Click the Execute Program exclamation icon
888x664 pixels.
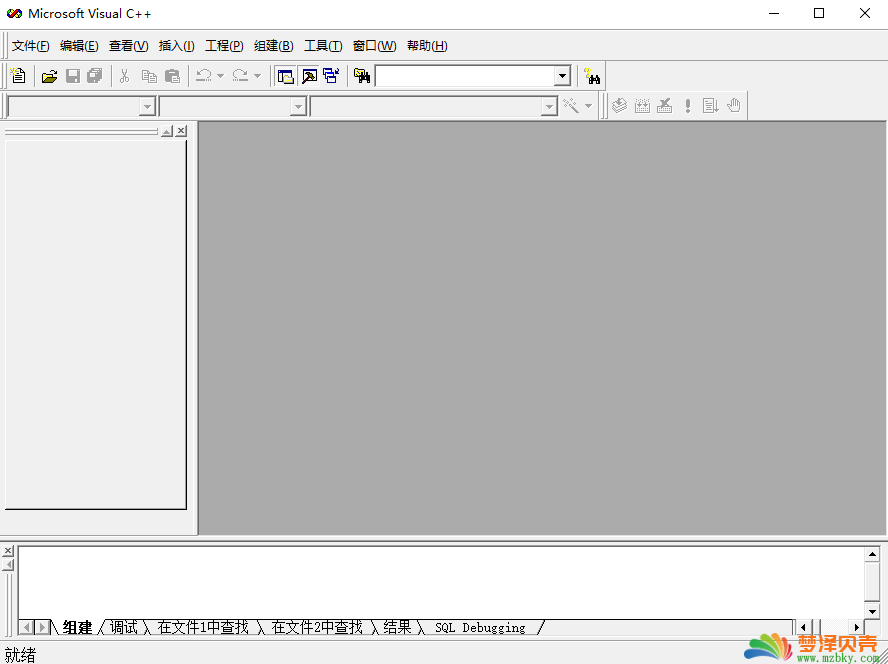[688, 105]
